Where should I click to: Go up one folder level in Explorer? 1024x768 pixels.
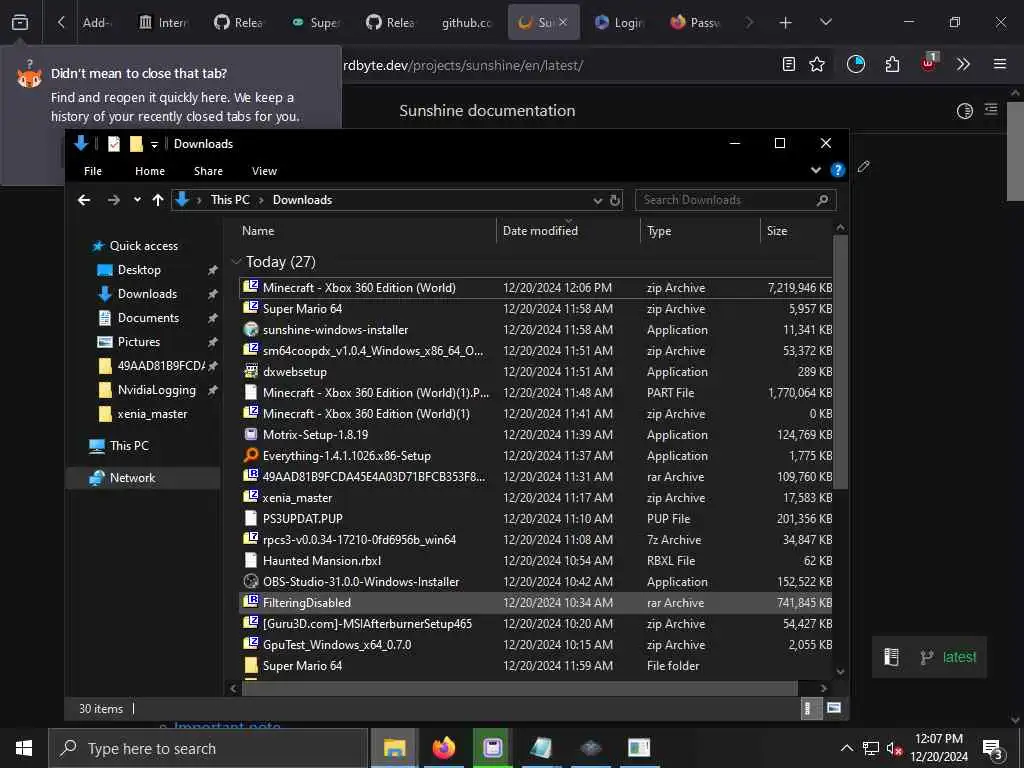click(157, 200)
